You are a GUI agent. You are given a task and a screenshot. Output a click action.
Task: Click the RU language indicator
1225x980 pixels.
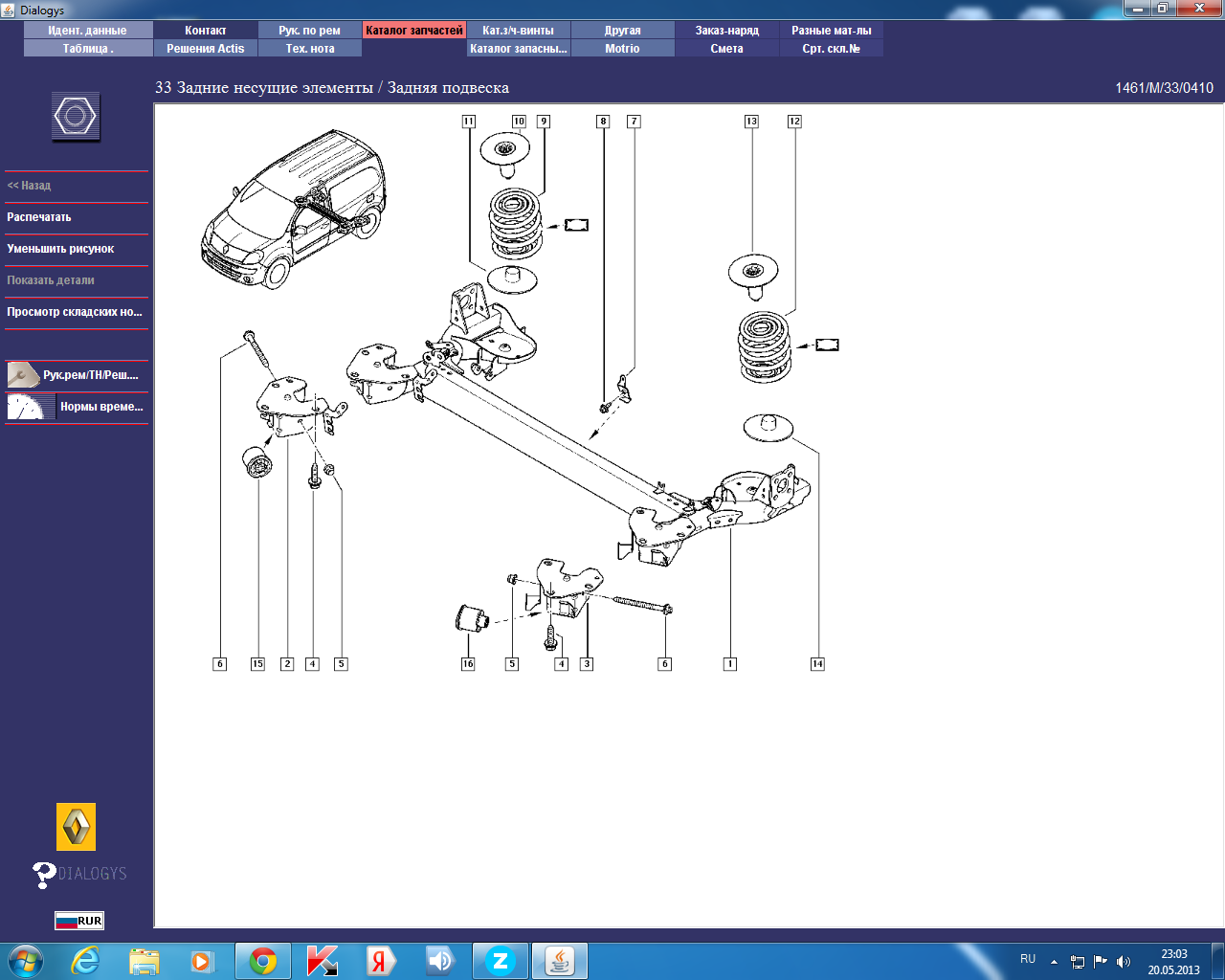(1028, 959)
